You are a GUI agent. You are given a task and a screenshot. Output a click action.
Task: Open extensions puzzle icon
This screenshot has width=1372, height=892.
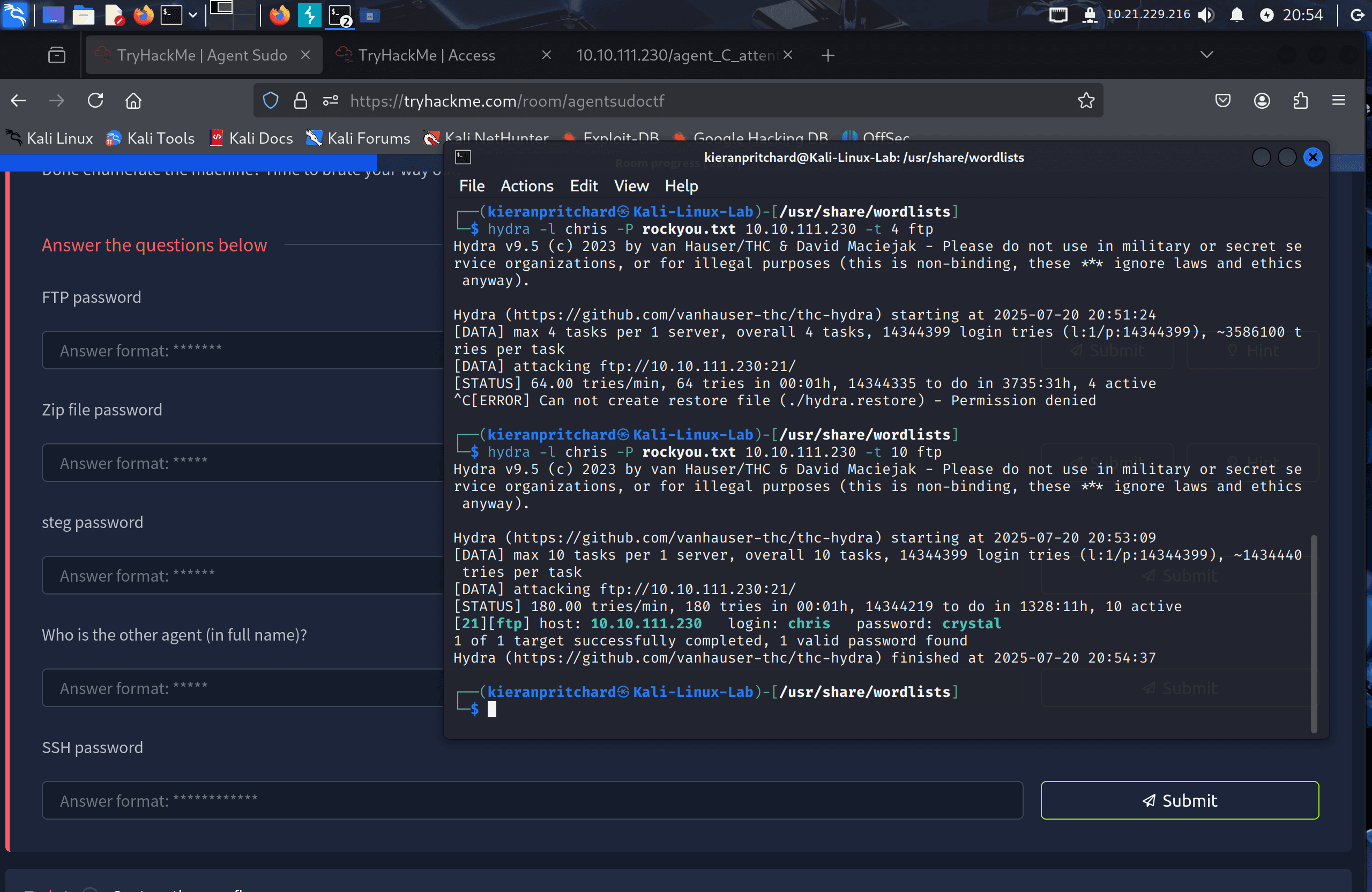pos(1301,101)
